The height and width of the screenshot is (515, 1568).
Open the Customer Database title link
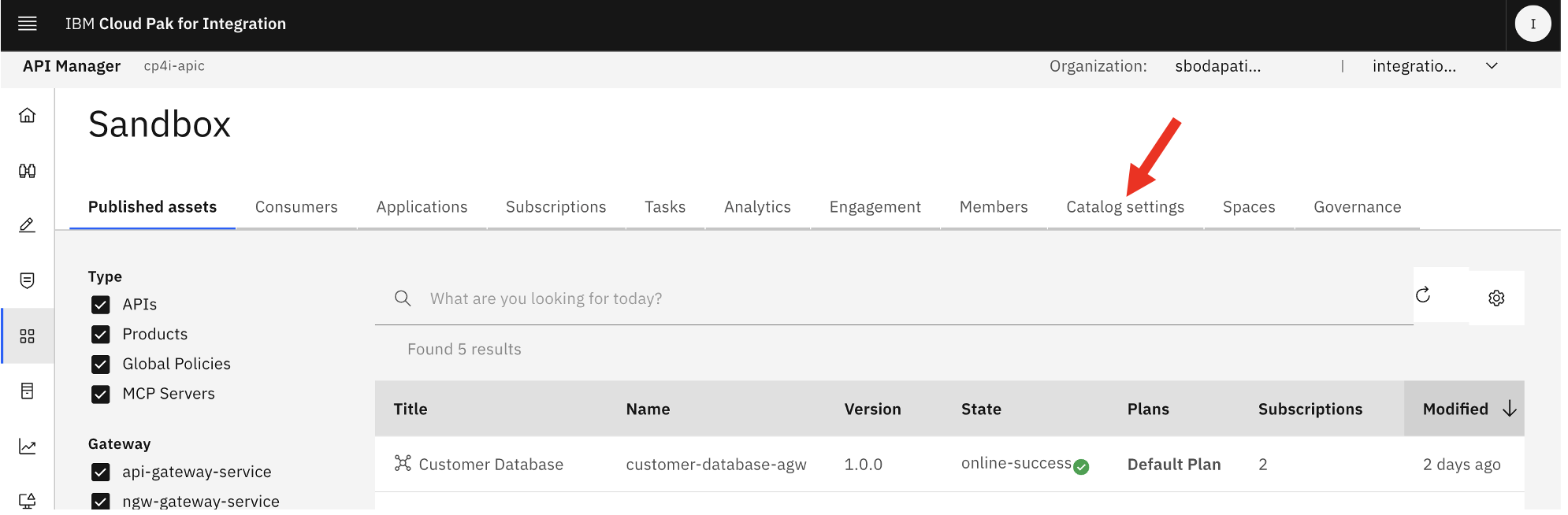click(x=491, y=465)
